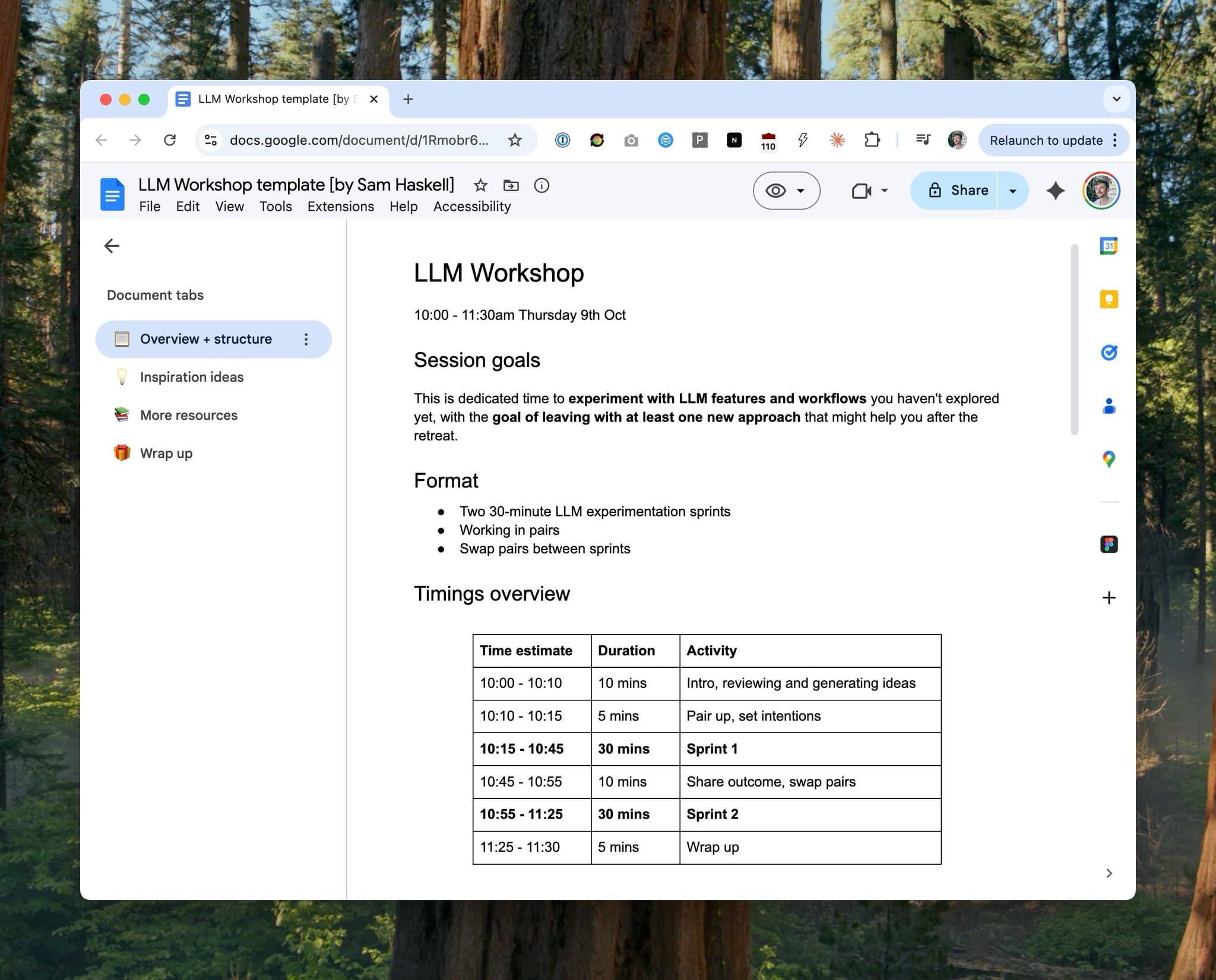Collapse the document tabs sidebar with the back arrow
The height and width of the screenshot is (980, 1216).
click(x=112, y=246)
